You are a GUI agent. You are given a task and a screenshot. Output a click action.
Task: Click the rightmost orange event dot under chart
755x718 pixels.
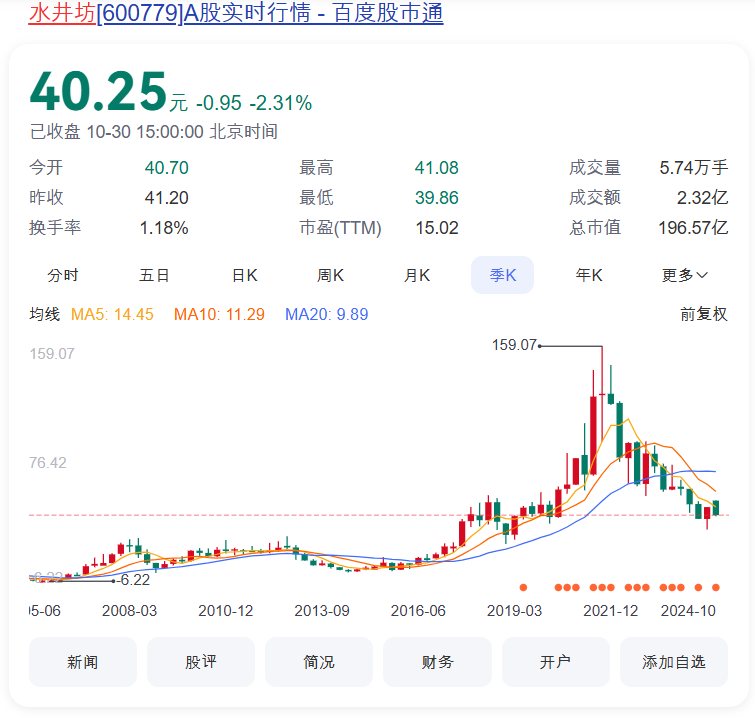[x=716, y=587]
